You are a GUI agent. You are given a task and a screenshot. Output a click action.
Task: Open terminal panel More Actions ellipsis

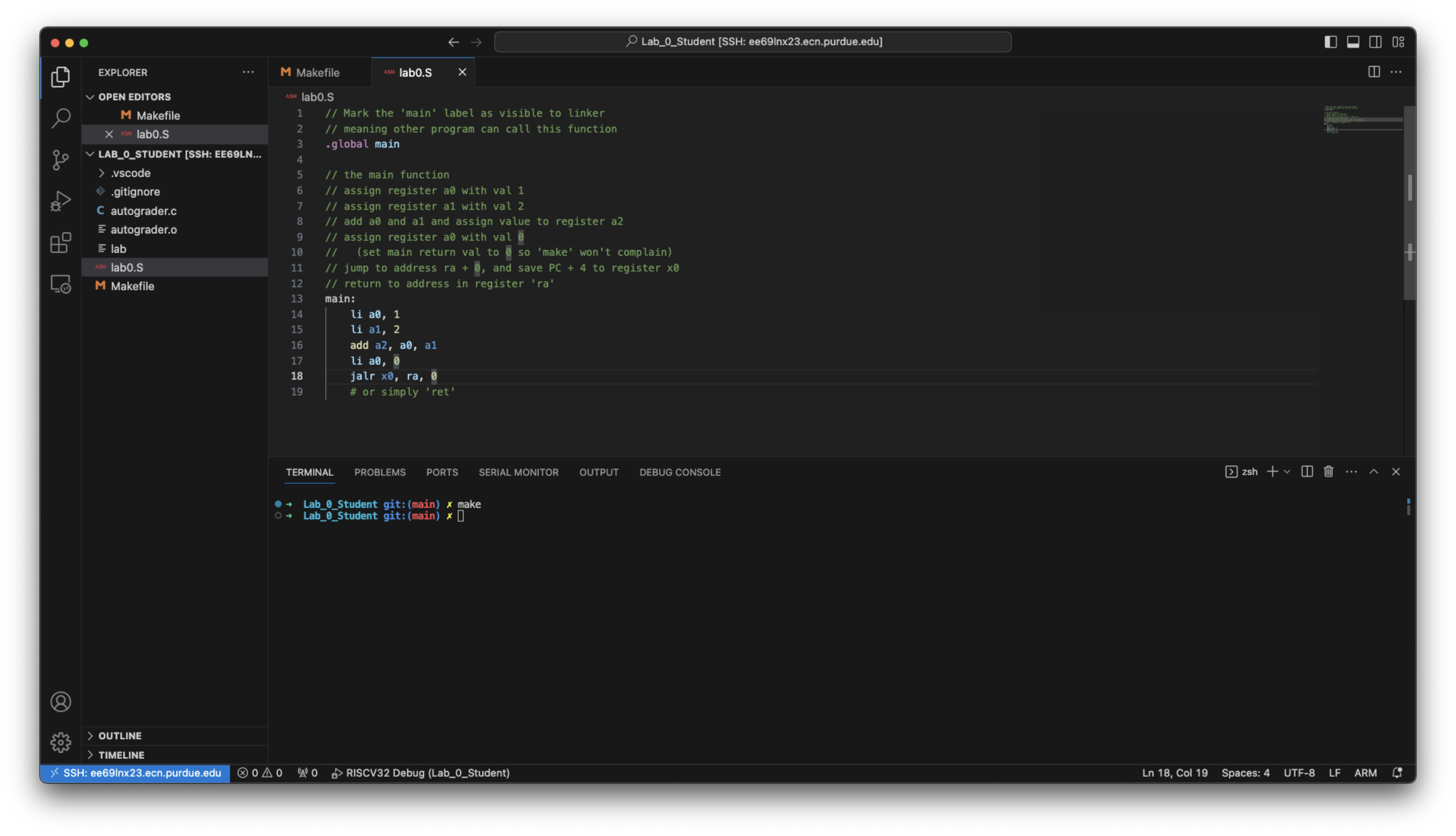click(1351, 471)
